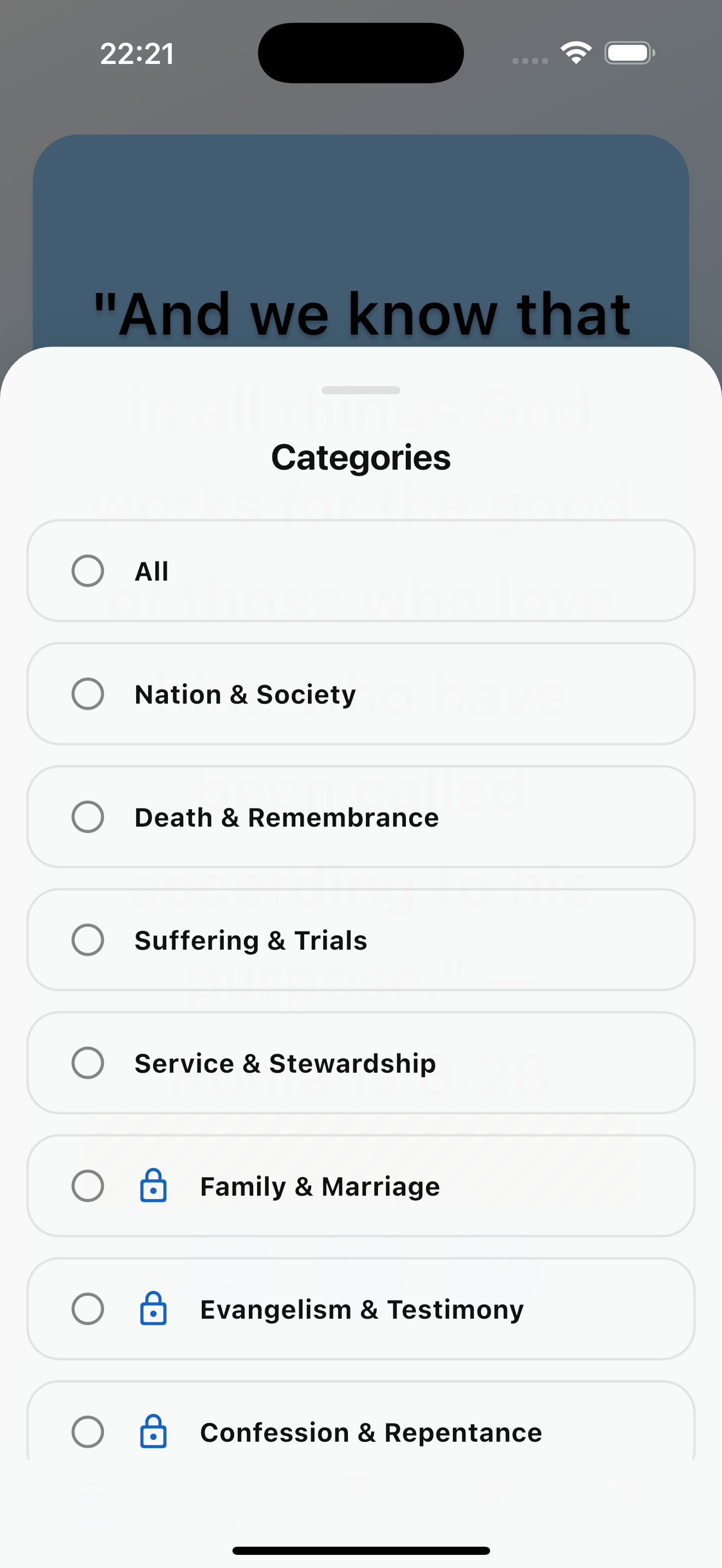The width and height of the screenshot is (722, 1568).
Task: Tap the battery indicator icon
Action: [630, 53]
